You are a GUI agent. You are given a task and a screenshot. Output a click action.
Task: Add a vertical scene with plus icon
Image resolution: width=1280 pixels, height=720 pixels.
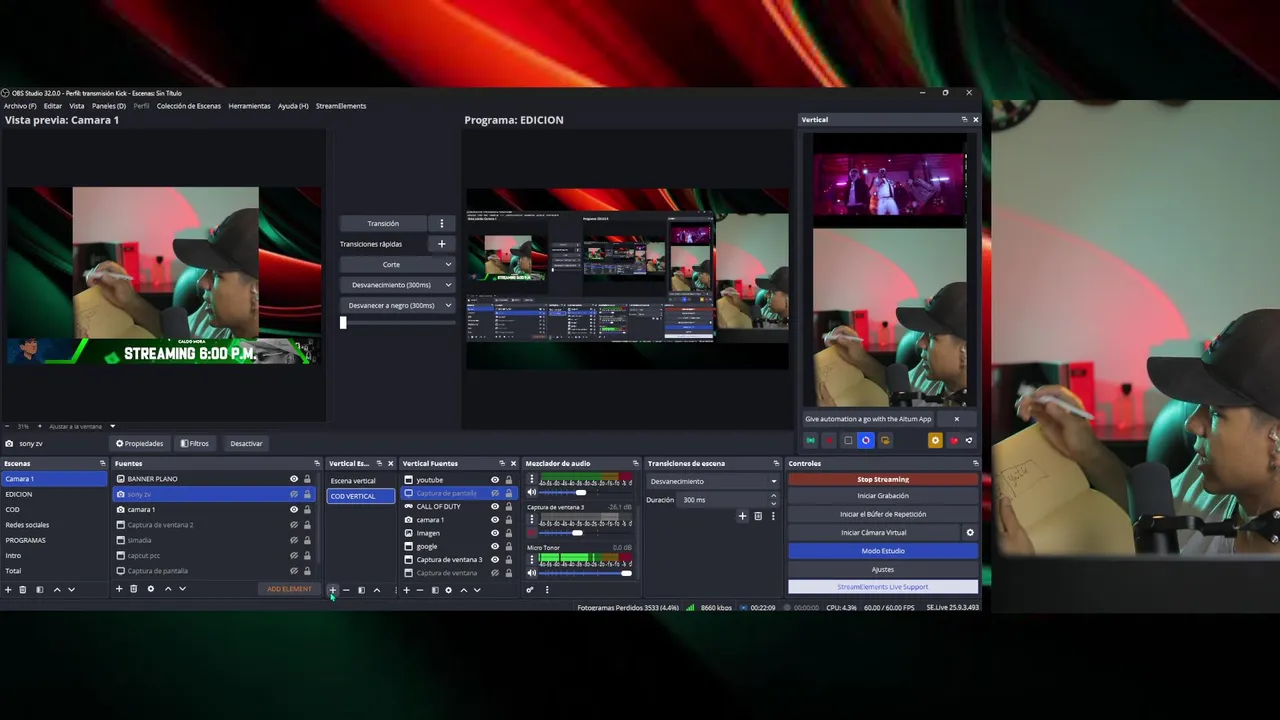332,590
